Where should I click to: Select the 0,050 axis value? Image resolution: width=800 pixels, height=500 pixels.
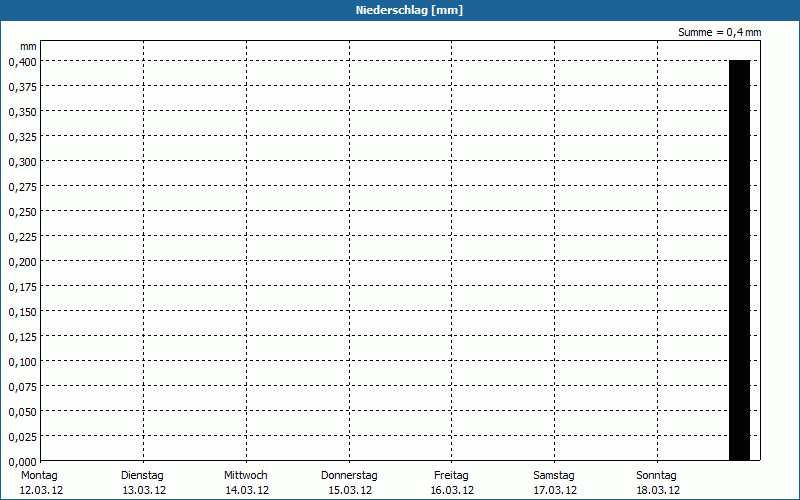pyautogui.click(x=22, y=412)
